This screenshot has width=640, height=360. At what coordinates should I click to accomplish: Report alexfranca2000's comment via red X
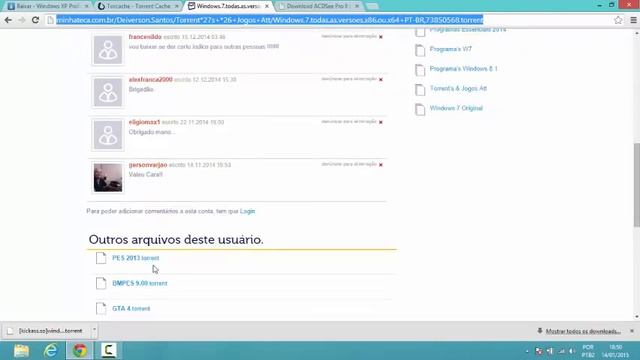[x=381, y=79]
